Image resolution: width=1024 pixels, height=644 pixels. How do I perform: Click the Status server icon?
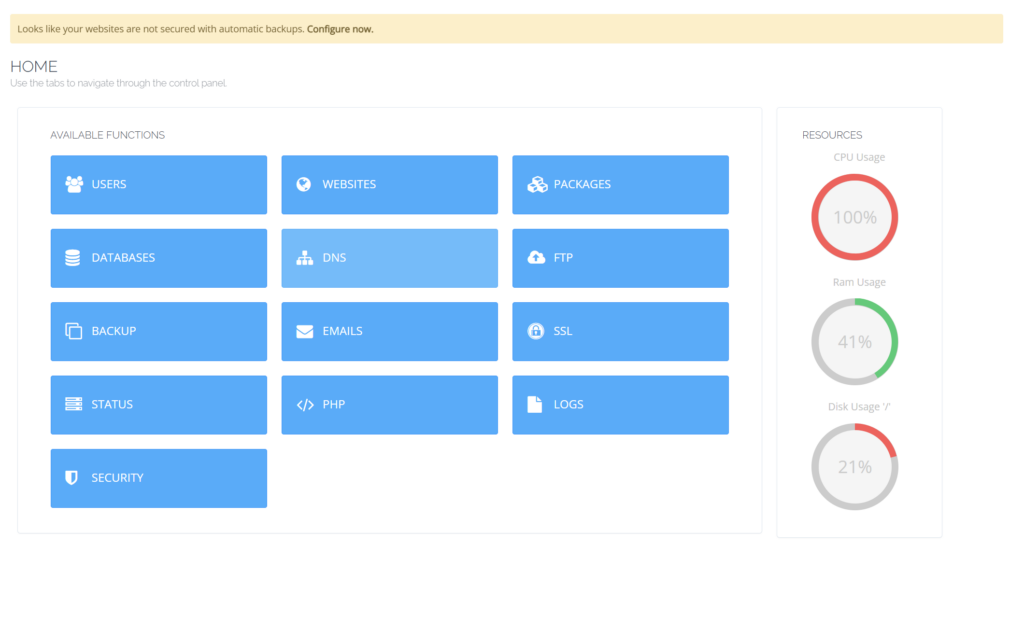tap(73, 404)
